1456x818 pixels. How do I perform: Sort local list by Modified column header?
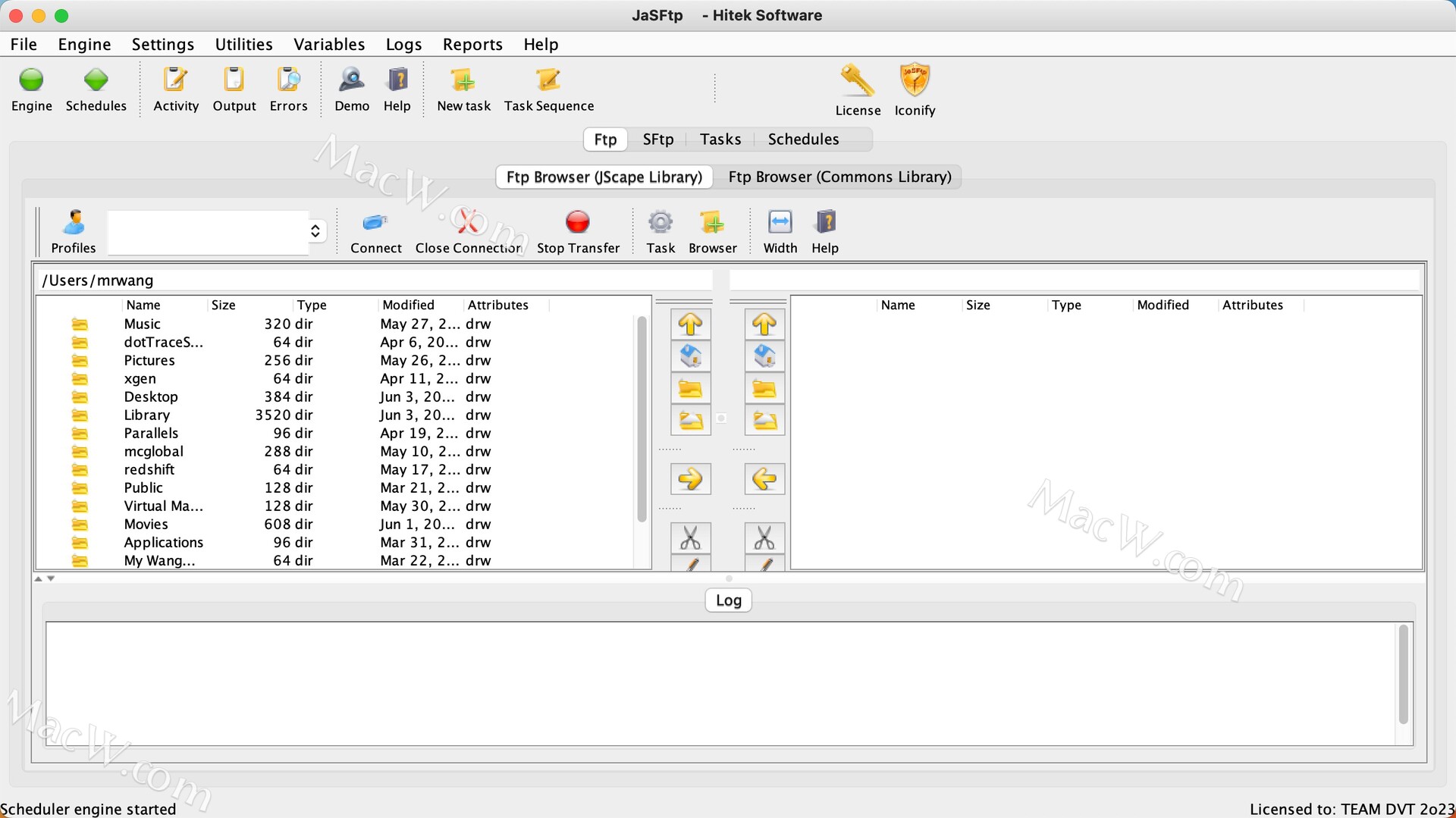tap(419, 305)
